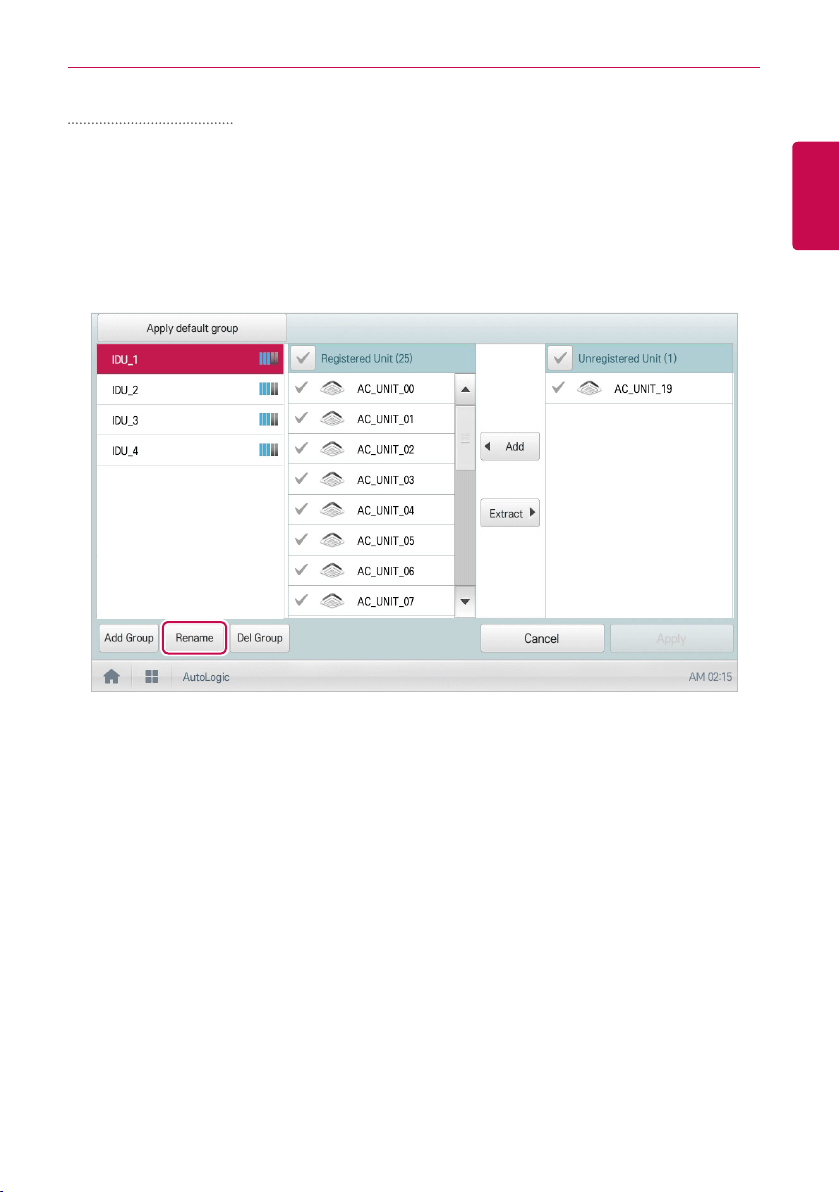Click the registered unit list scrollbar thumb
840x1192 pixels.
465,439
